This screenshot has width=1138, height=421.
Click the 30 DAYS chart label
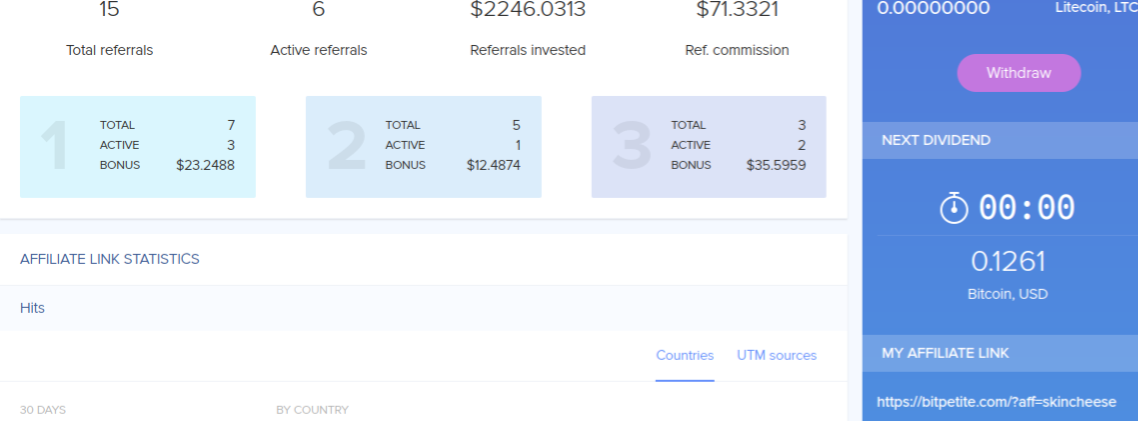click(43, 410)
